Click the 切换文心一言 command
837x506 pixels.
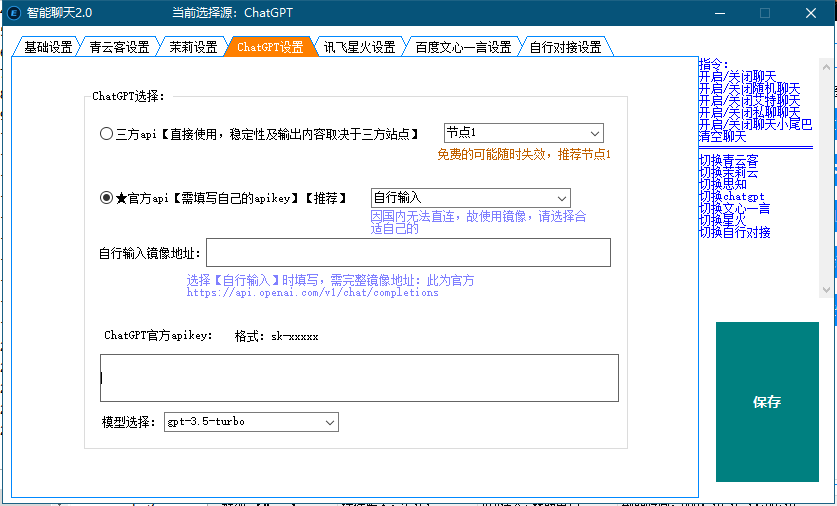coord(735,208)
